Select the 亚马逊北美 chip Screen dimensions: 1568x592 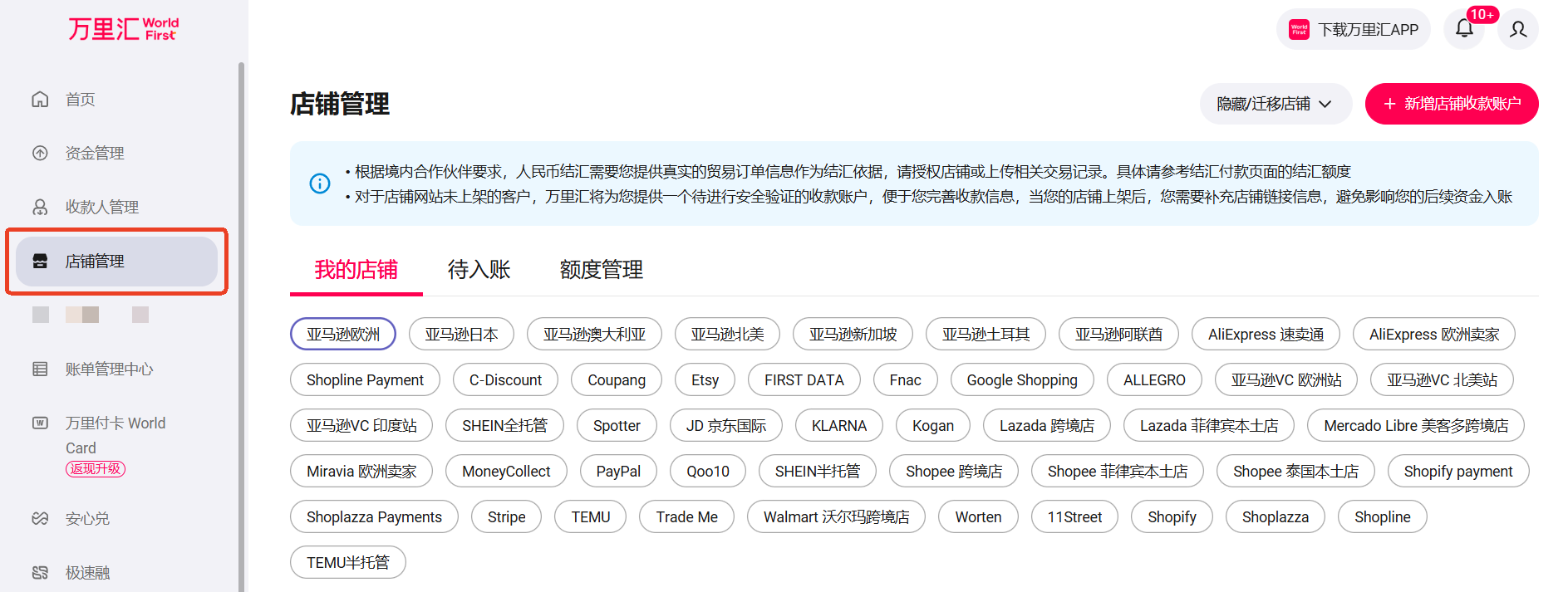pos(727,334)
